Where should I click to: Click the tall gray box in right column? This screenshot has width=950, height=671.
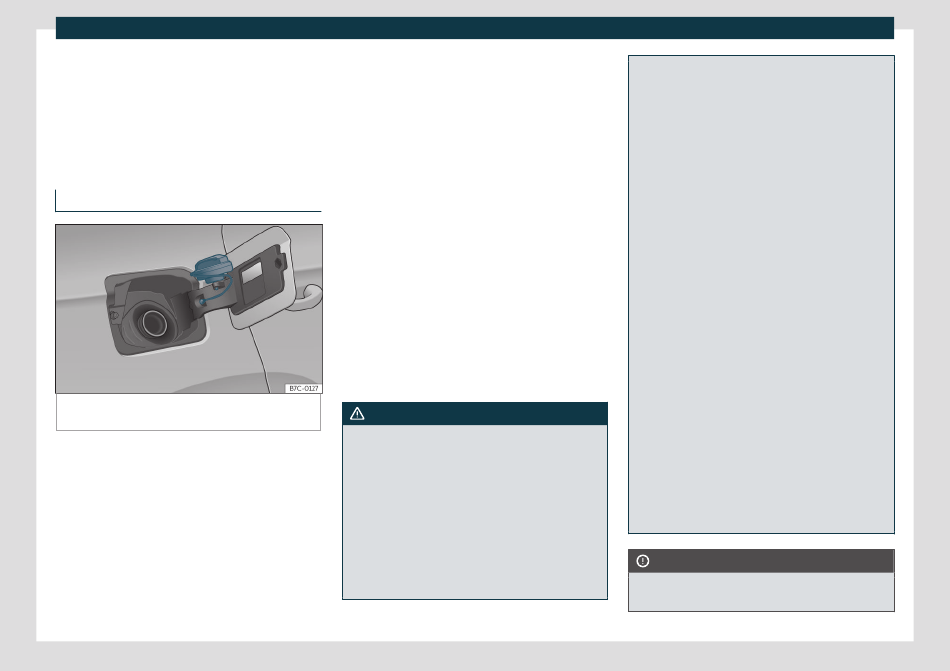(x=760, y=294)
